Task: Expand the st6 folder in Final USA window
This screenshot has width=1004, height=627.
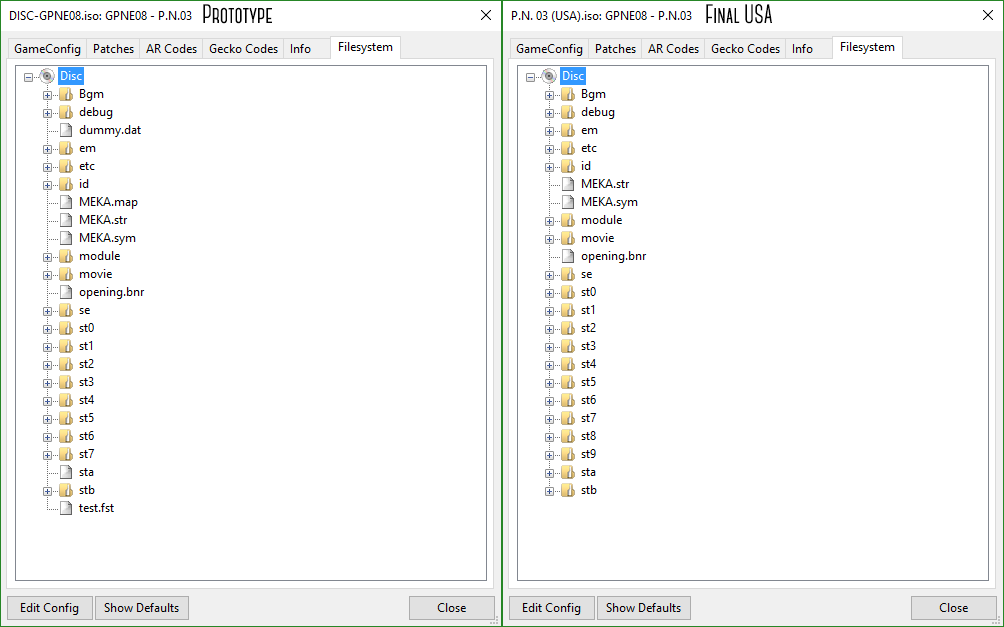Action: (549, 401)
